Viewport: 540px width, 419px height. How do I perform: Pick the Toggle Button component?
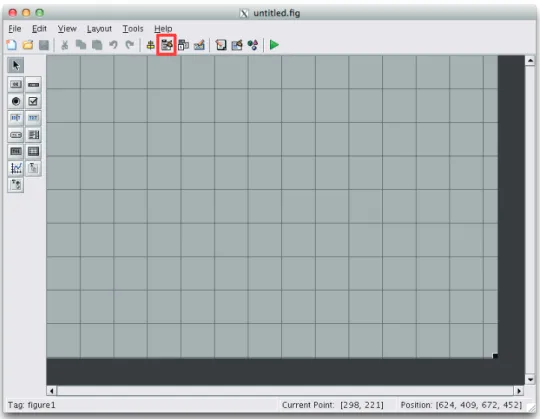(x=15, y=151)
